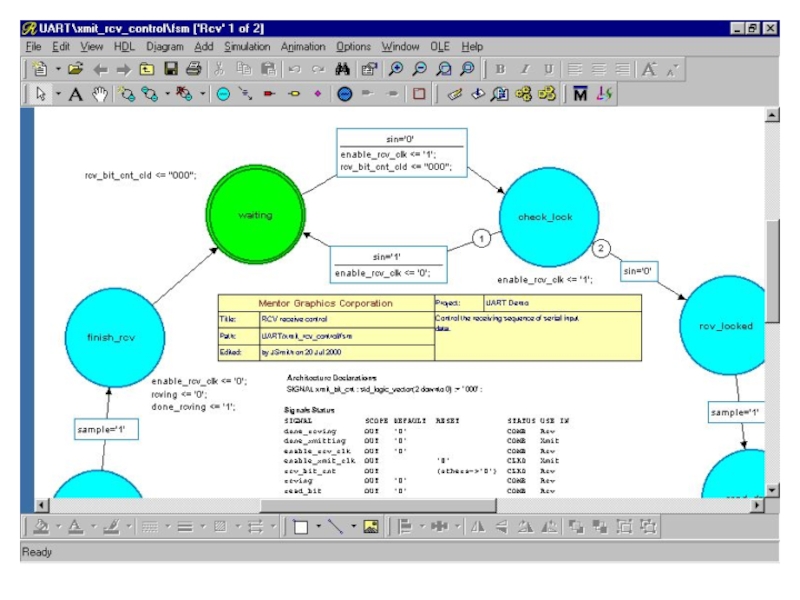
Task: Open the folder icon in toolbar
Action: pos(73,70)
